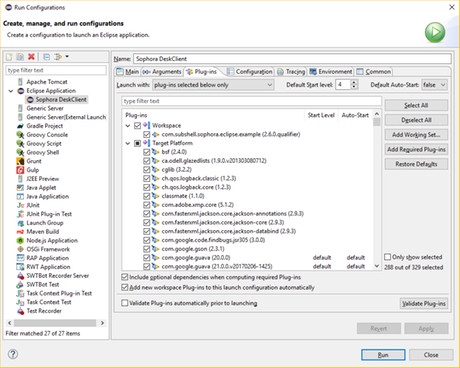Toggle the Target Platform checkbox

click(x=137, y=143)
